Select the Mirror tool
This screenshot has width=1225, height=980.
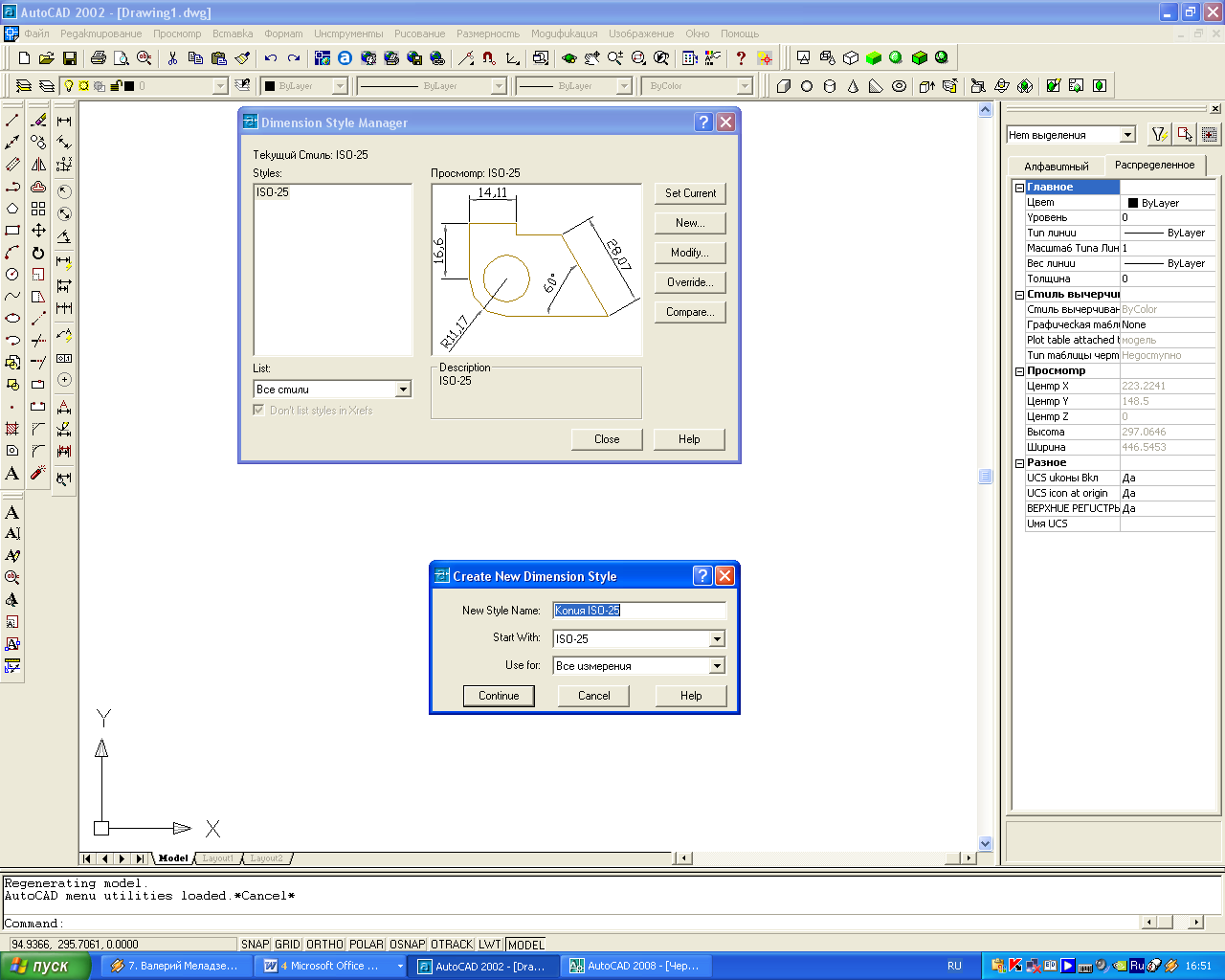[x=38, y=165]
